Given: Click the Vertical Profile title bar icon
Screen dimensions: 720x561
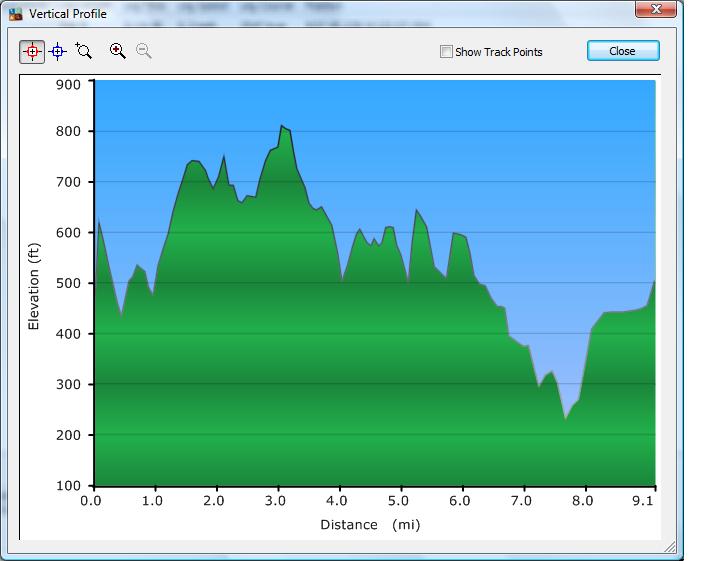Looking at the screenshot, I should 16,14.
